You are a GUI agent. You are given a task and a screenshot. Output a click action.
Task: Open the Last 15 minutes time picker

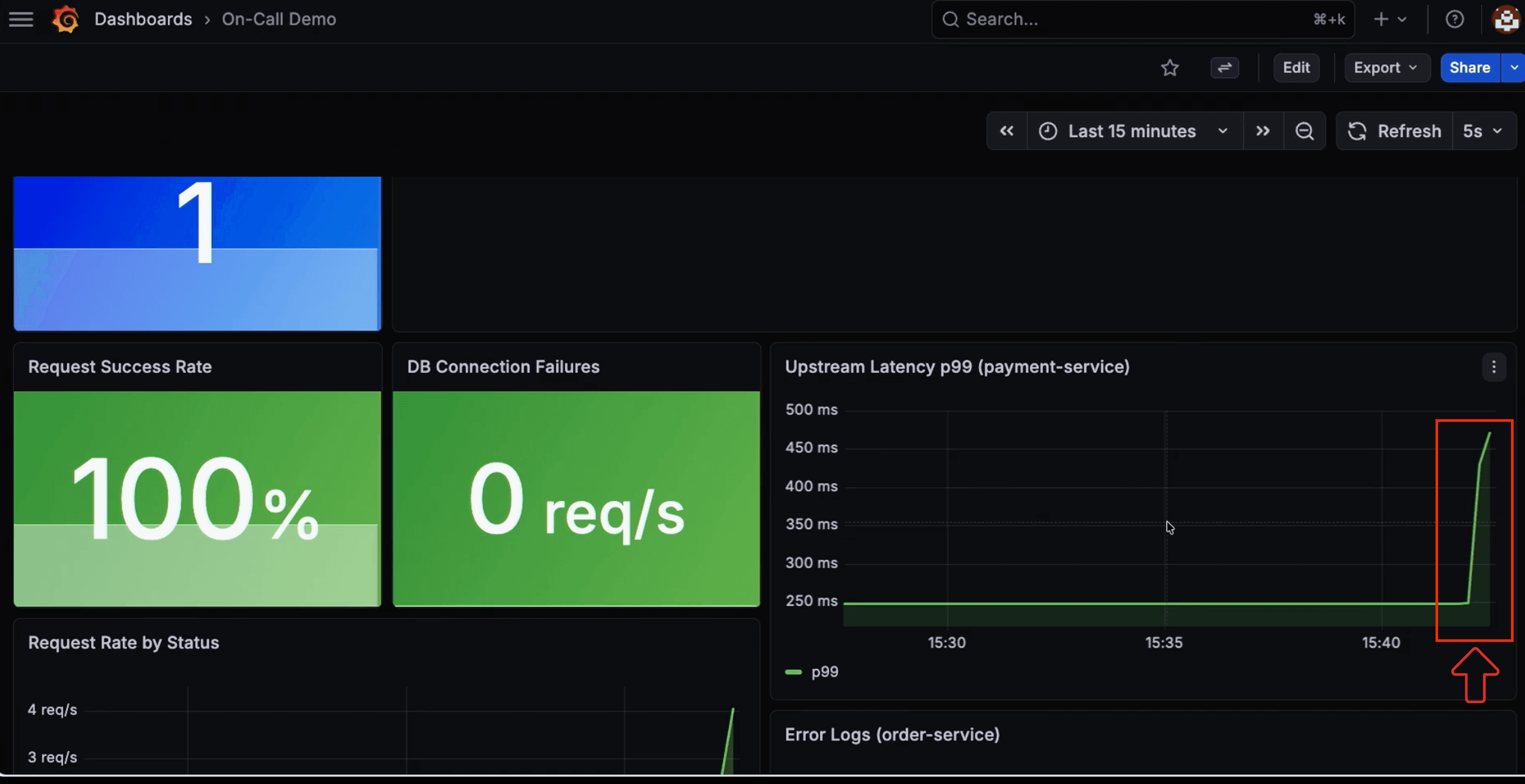[1134, 132]
